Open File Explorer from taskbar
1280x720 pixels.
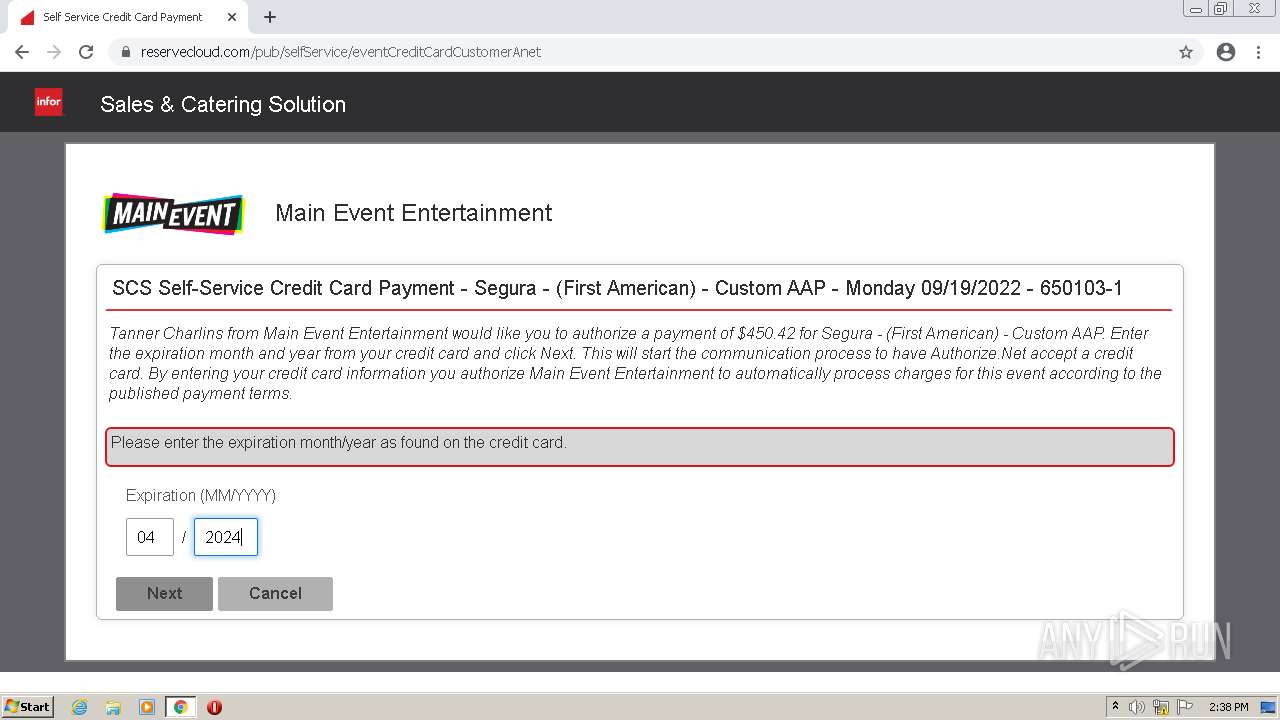113,707
